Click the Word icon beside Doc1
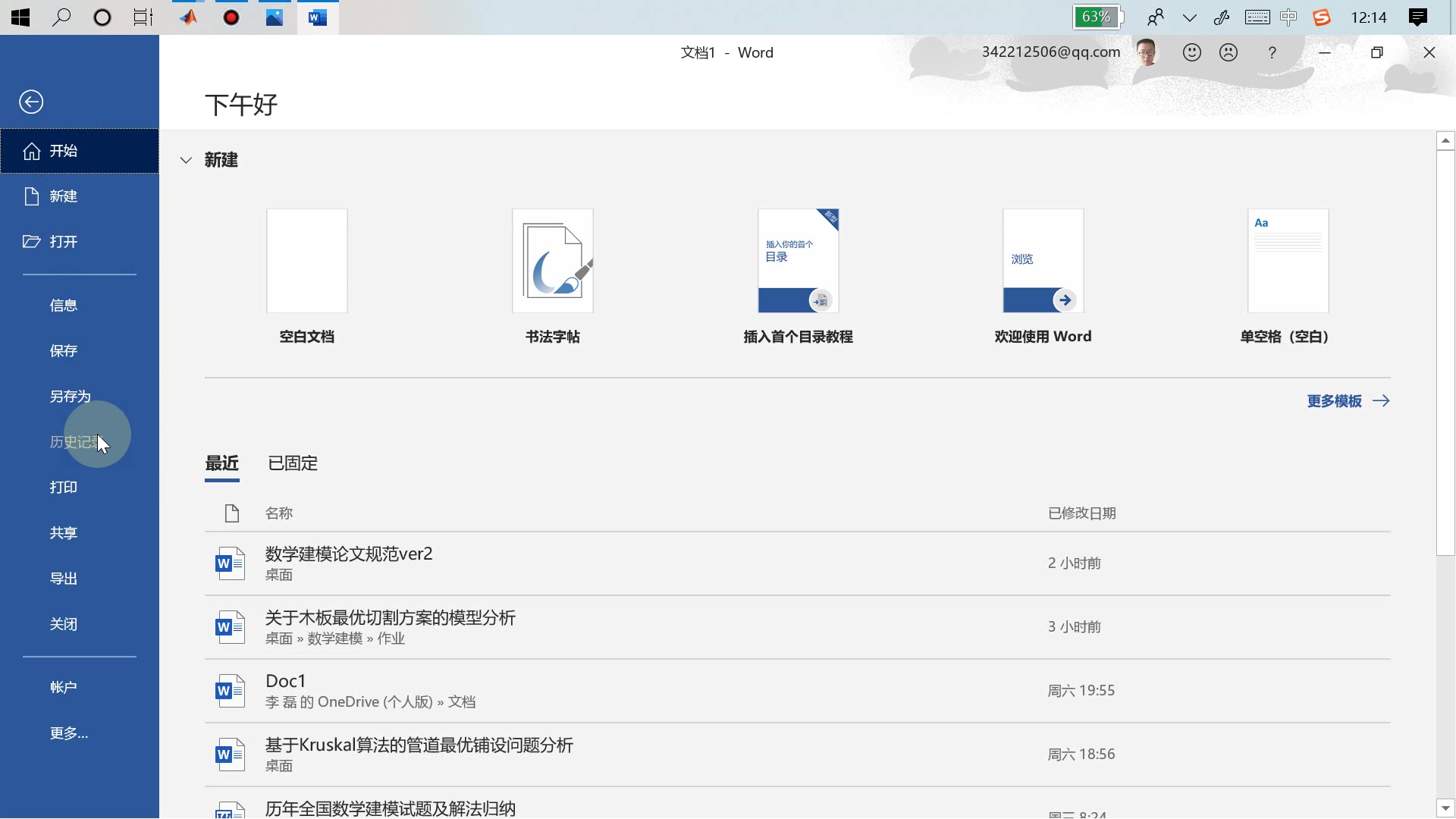Viewport: 1456px width, 819px height. pyautogui.click(x=230, y=691)
